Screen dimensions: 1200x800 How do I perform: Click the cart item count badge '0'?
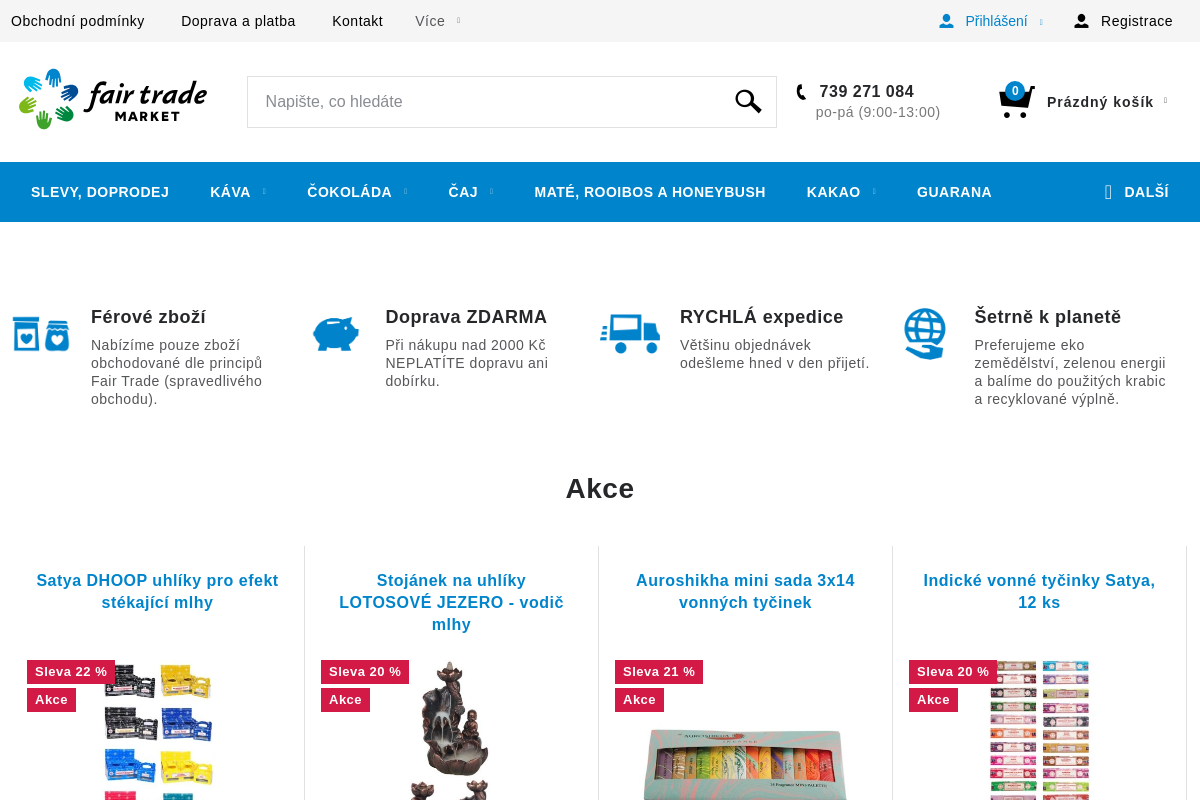[x=1015, y=91]
